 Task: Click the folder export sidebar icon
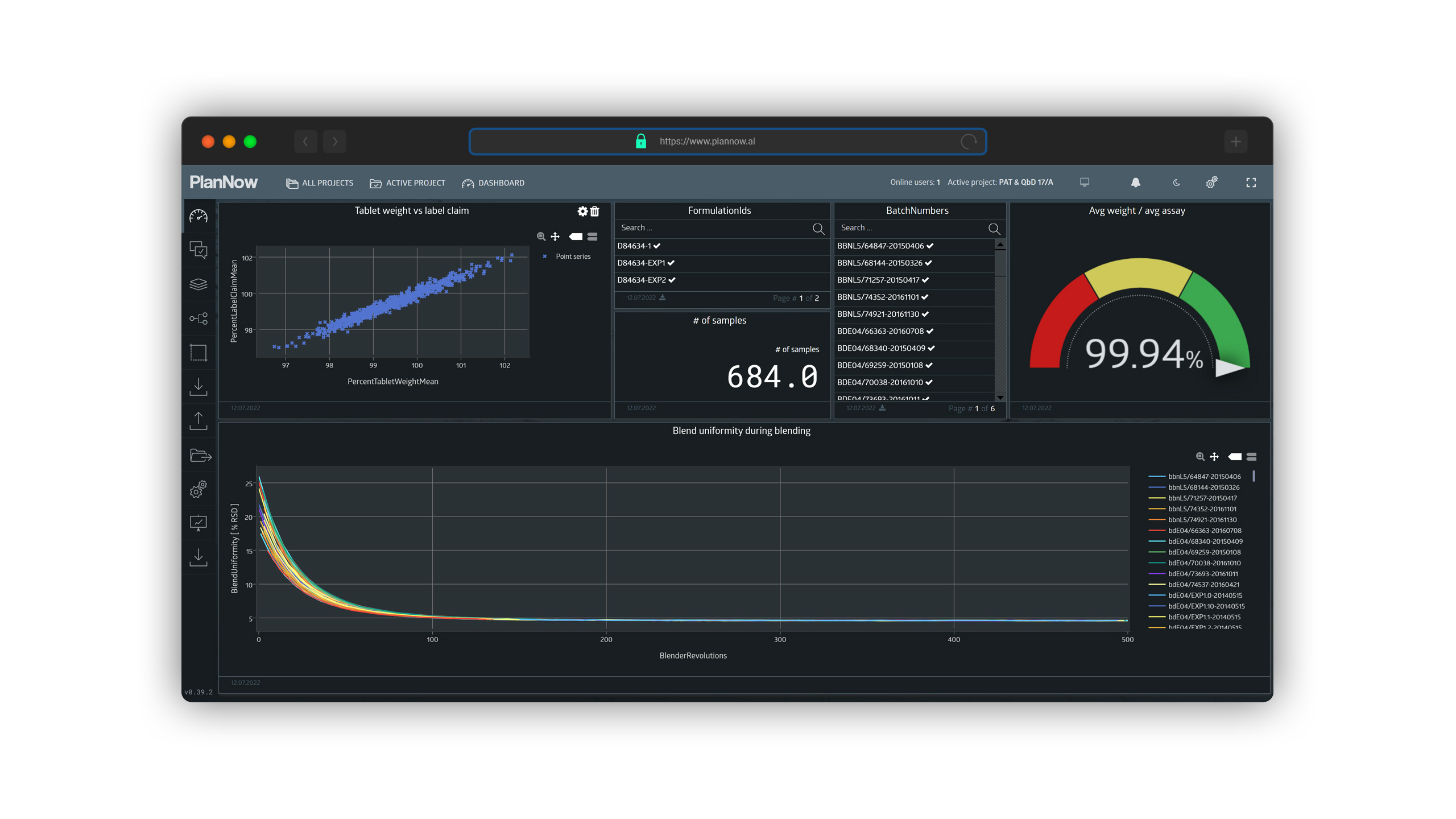[x=200, y=455]
